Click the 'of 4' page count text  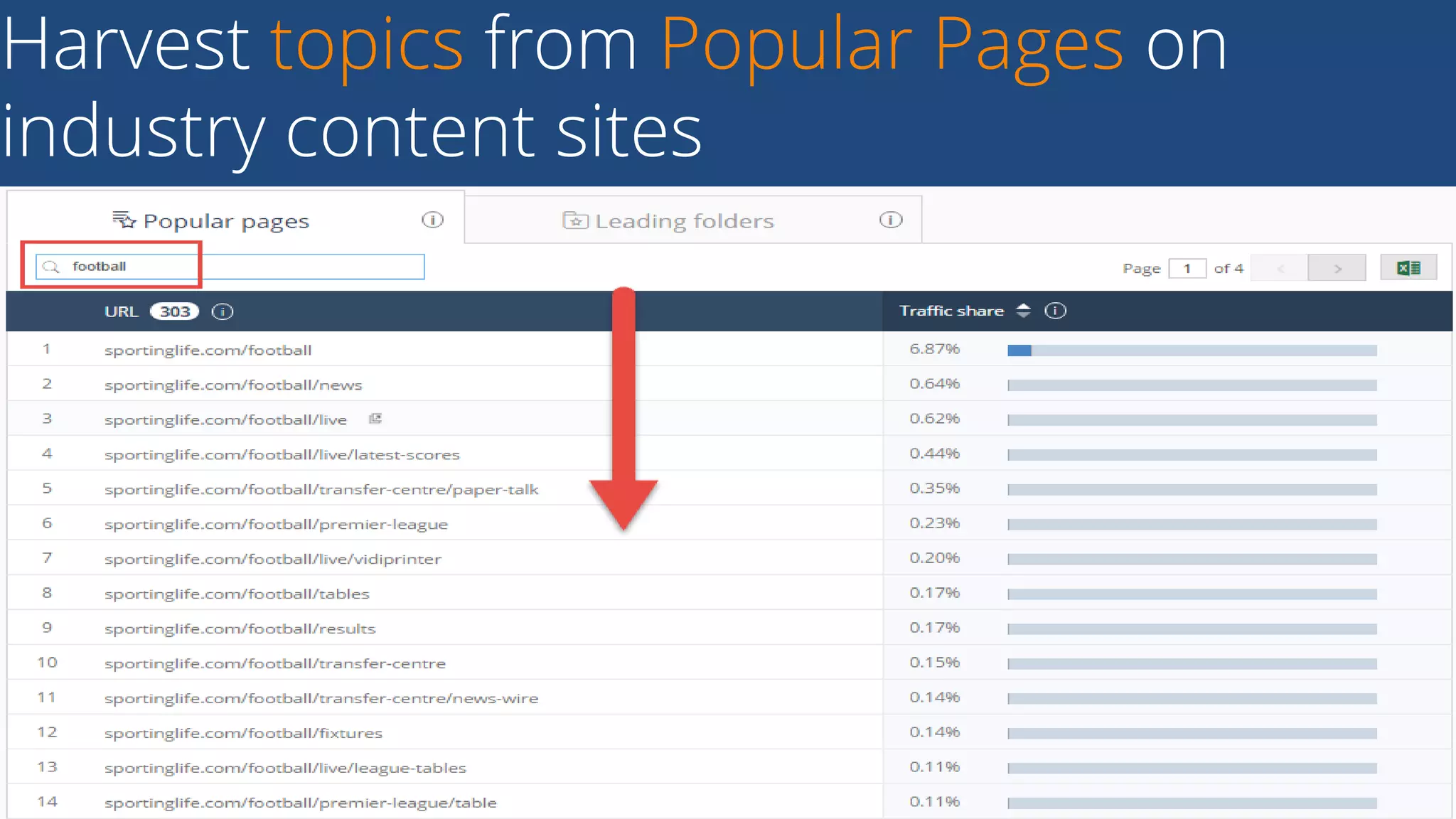click(x=1228, y=268)
